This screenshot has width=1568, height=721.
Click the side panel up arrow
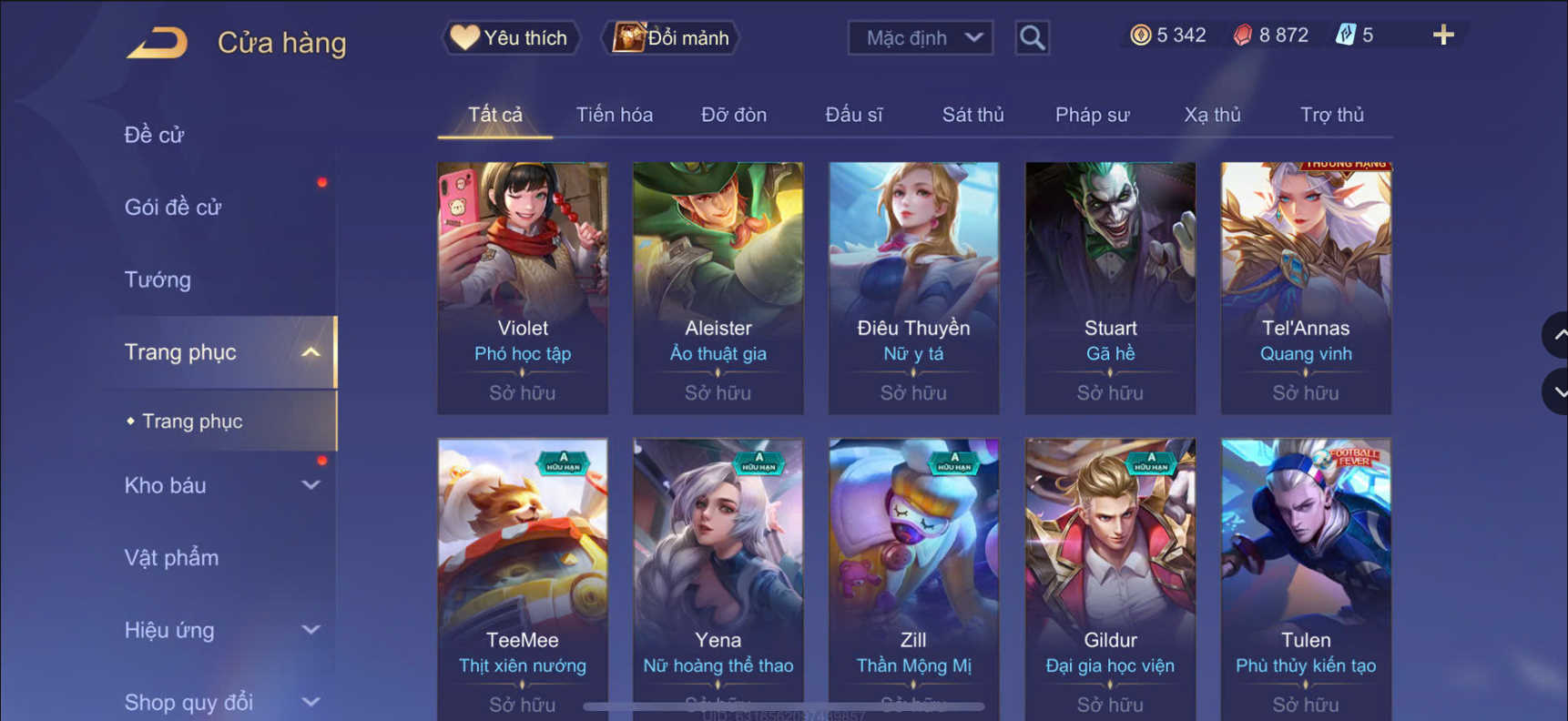(1556, 335)
